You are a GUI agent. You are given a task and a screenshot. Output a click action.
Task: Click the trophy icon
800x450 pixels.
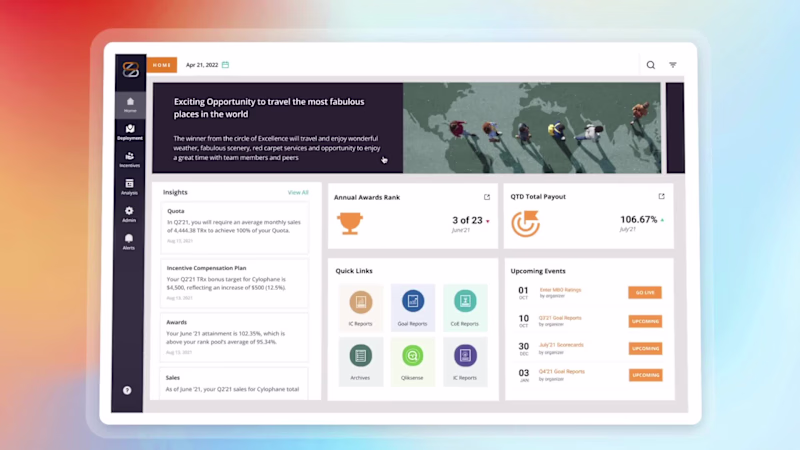pyautogui.click(x=350, y=223)
